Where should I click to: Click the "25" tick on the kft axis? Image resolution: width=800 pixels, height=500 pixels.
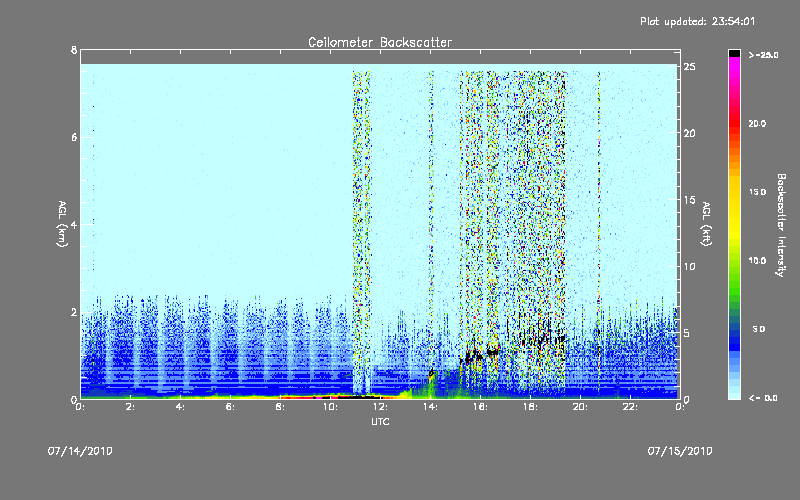click(x=689, y=67)
